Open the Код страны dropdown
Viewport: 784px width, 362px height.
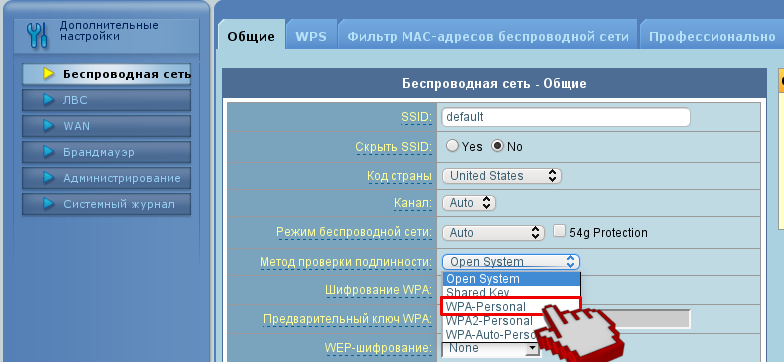(502, 176)
